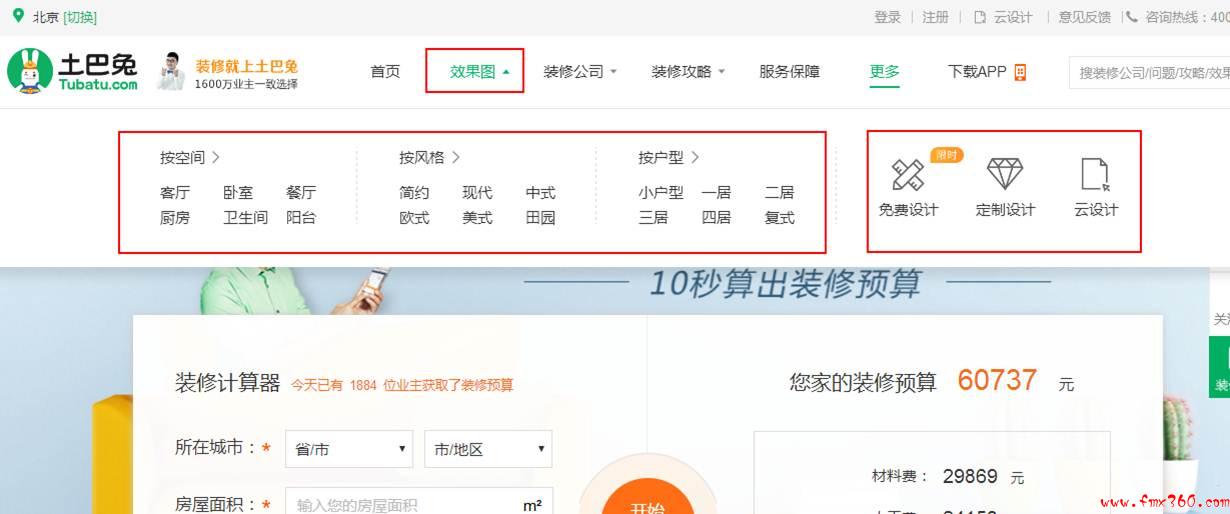Image resolution: width=1230 pixels, height=514 pixels.
Task: Click the 云设计 text link in top bar
Action: point(1013,17)
